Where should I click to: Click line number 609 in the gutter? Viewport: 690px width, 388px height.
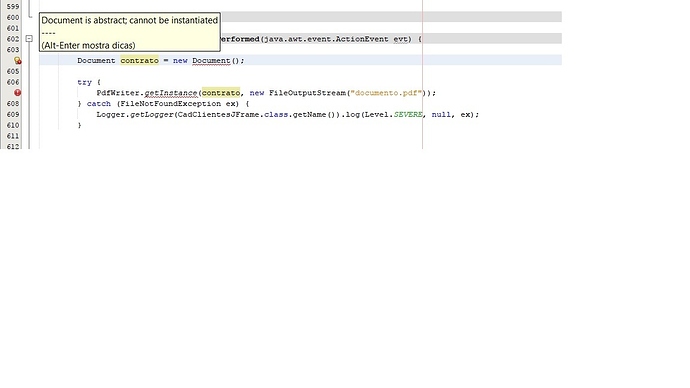13,114
